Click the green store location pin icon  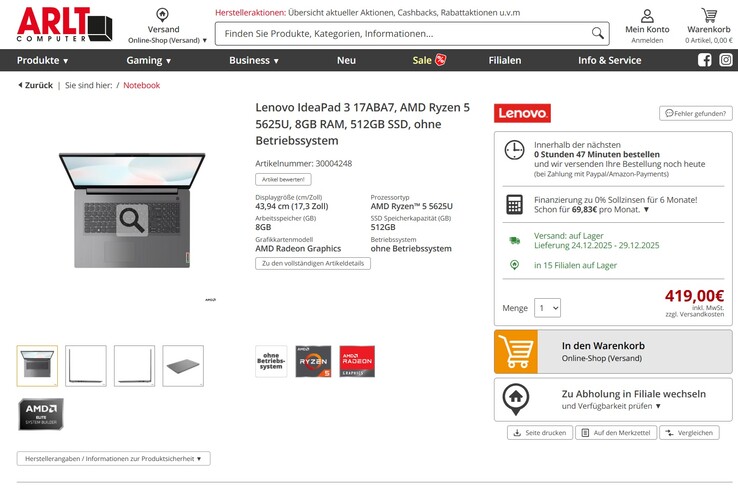pyautogui.click(x=514, y=265)
